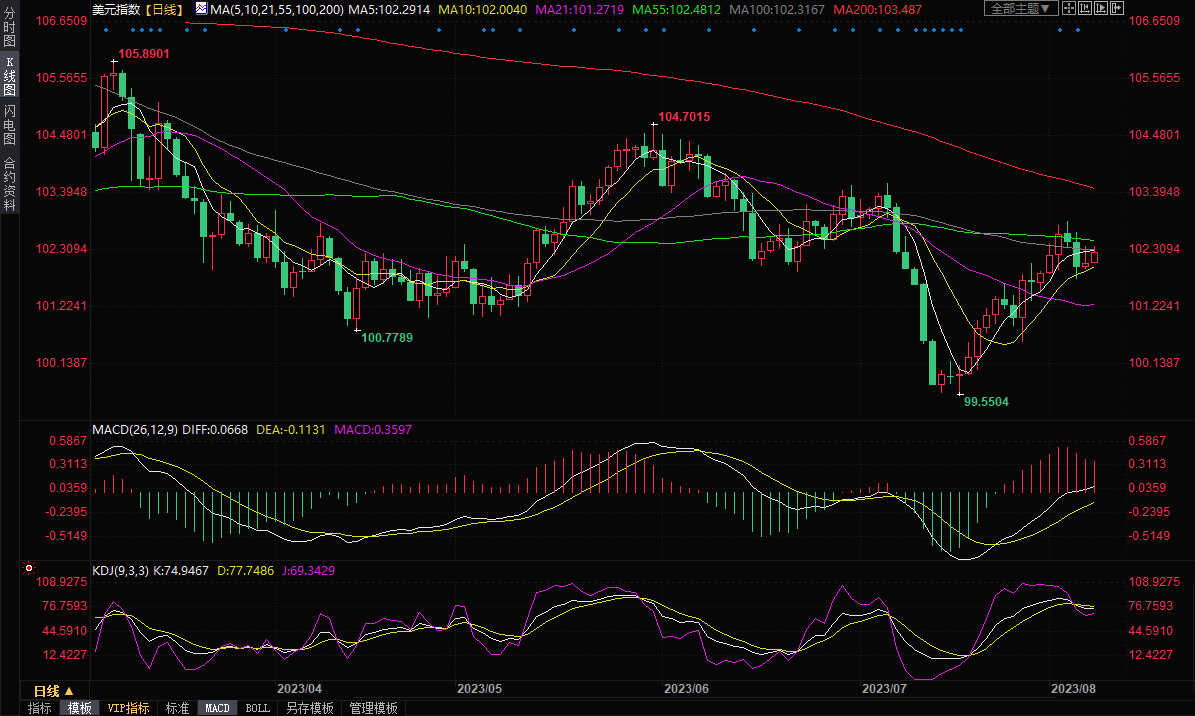Select the VIP指标 tab
The width and height of the screenshot is (1195, 716).
(x=128, y=708)
